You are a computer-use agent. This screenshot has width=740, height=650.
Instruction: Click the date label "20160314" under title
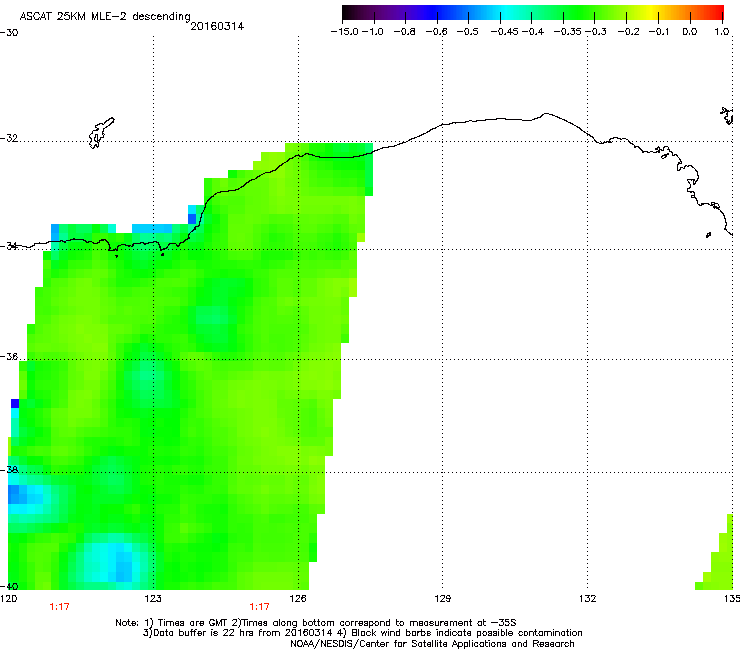(217, 26)
